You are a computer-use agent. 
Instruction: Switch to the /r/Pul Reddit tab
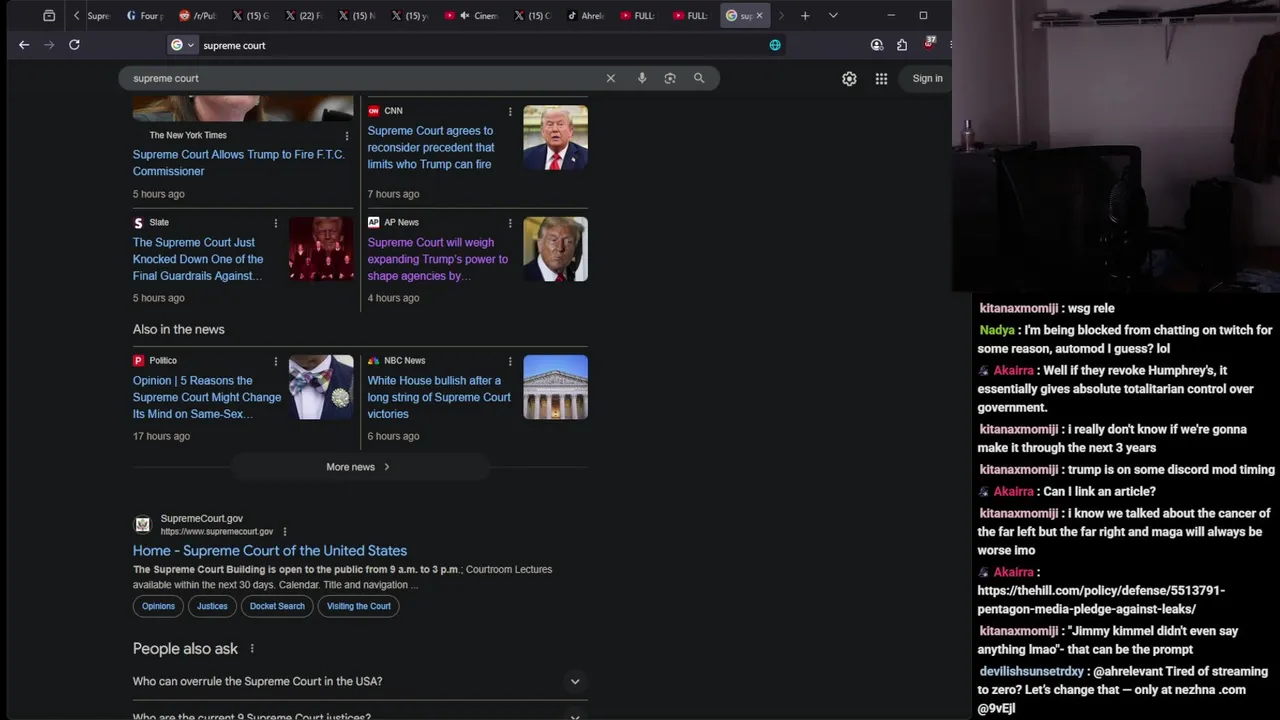[197, 16]
